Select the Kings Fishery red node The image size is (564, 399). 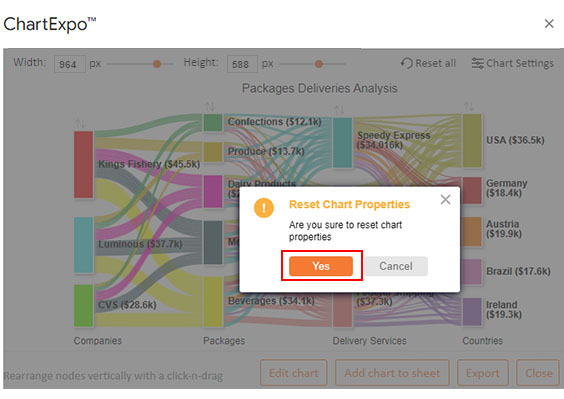tap(83, 164)
